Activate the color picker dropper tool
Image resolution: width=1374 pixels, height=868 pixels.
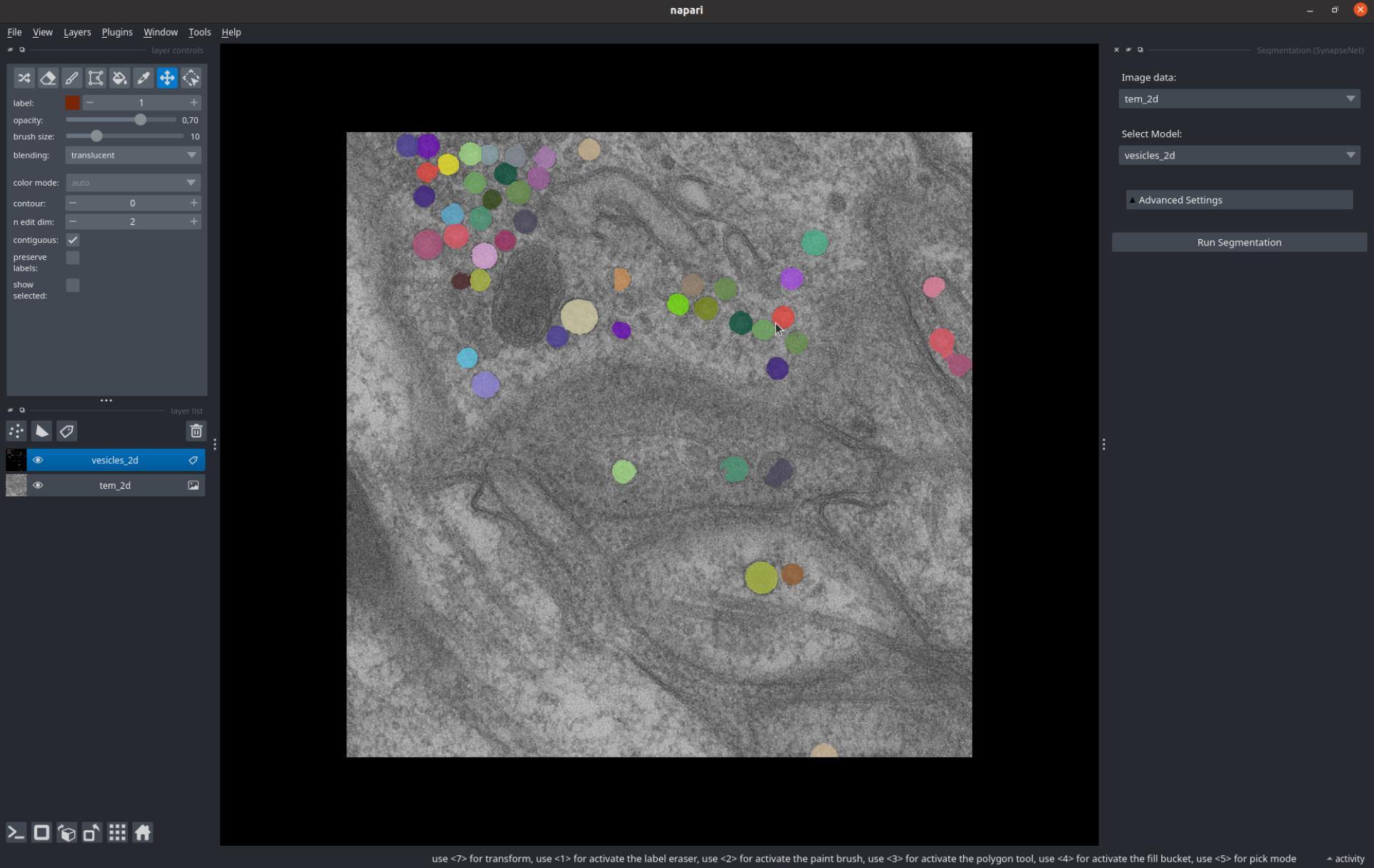tap(144, 78)
